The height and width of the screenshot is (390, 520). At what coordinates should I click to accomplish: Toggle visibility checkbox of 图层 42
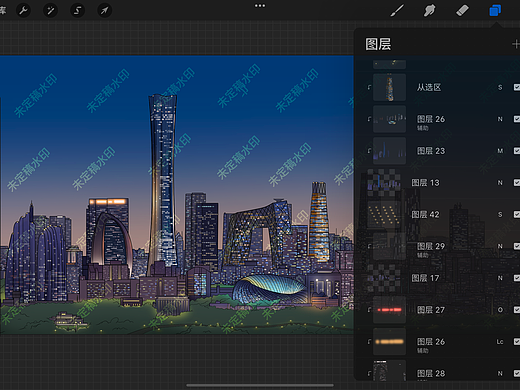[517, 214]
